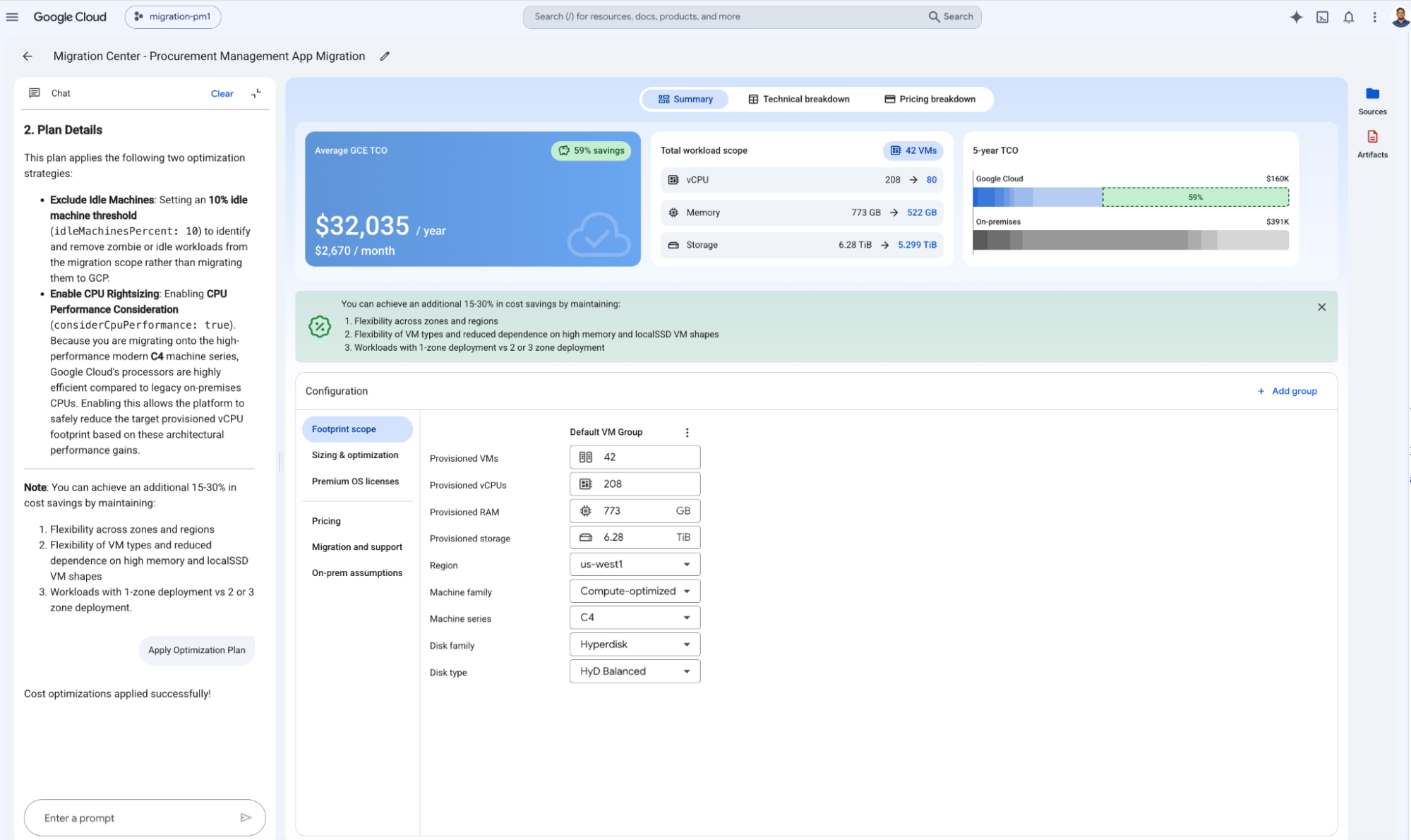Open Gemini sparkle assistant icon
The image size is (1411, 840).
tap(1296, 17)
